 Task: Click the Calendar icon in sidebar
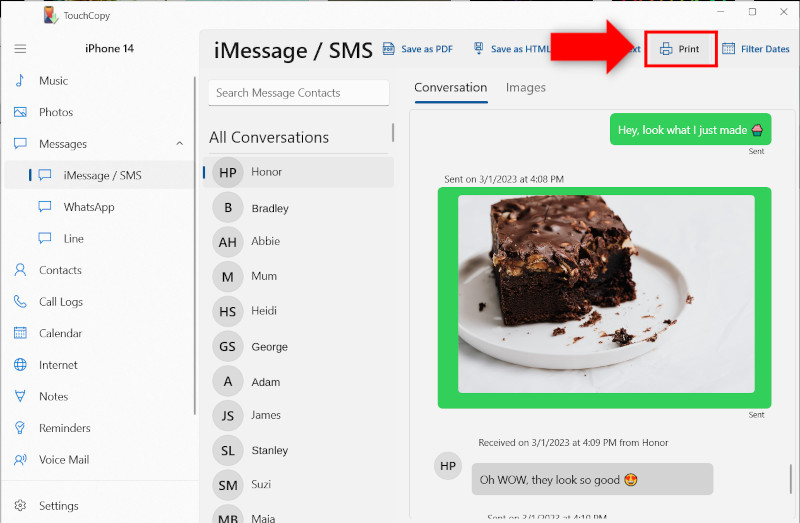tap(20, 333)
